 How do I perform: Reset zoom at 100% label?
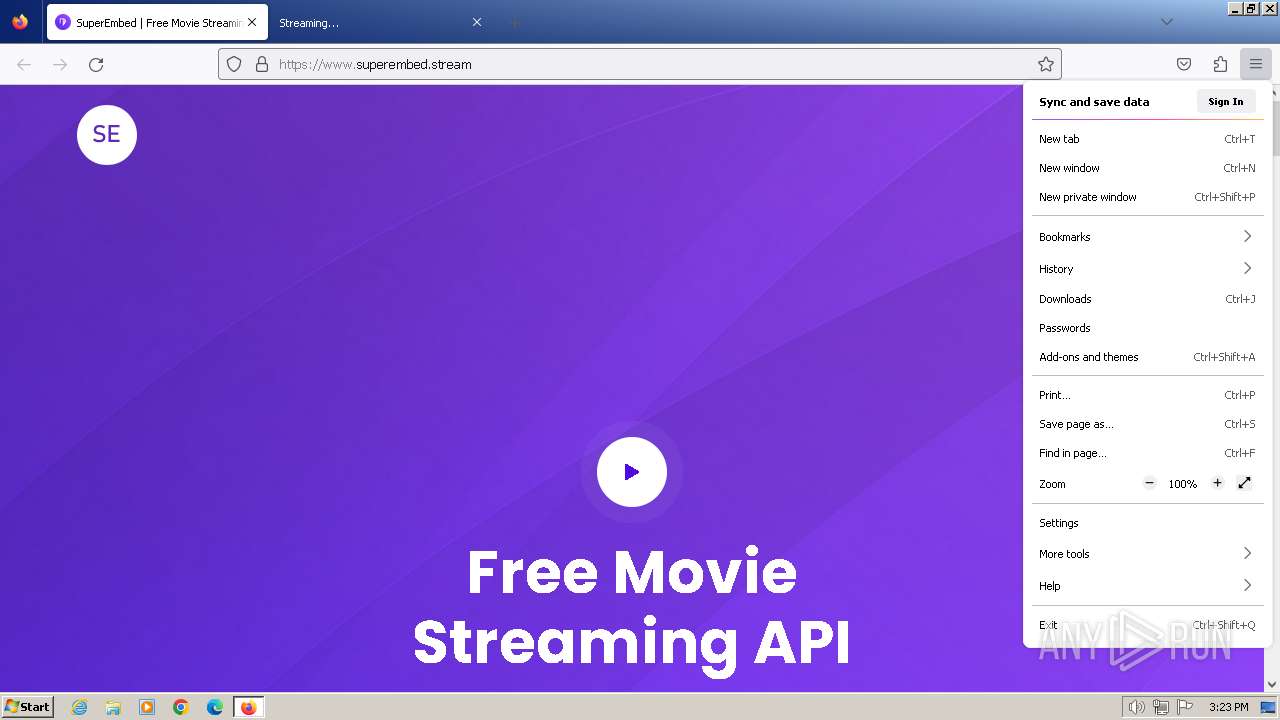pyautogui.click(x=1183, y=484)
